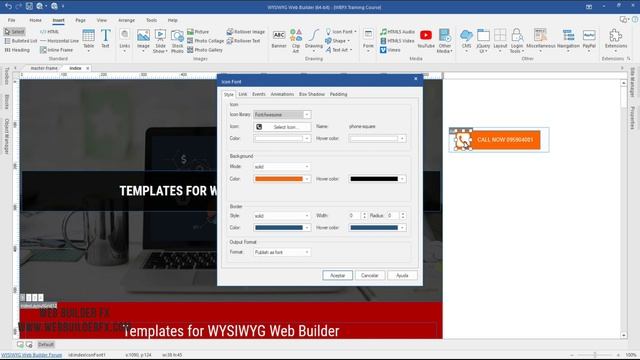The image size is (640, 360).
Task: Insert HTML5 Audio
Action: click(x=398, y=31)
